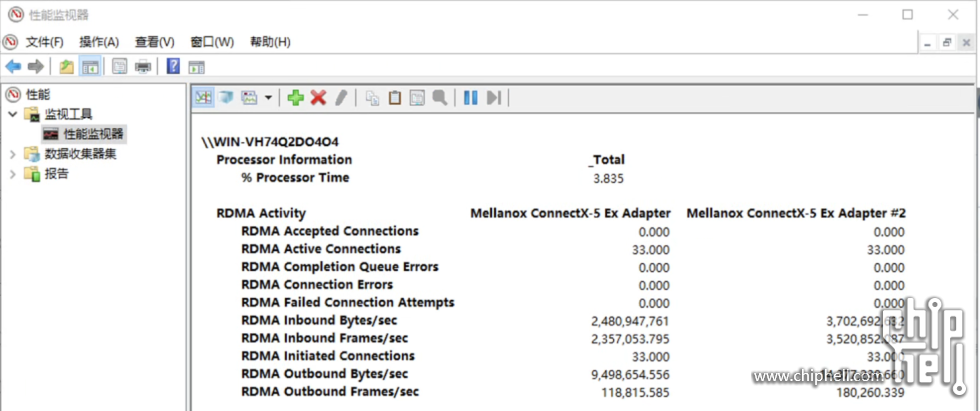
Task: Click RDMA Failed Connection Attempts label
Action: [348, 302]
